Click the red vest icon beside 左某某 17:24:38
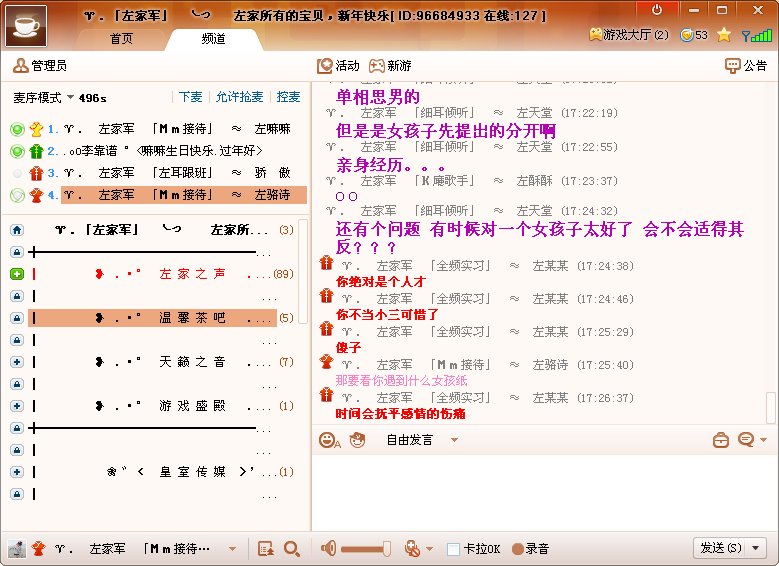 click(326, 263)
